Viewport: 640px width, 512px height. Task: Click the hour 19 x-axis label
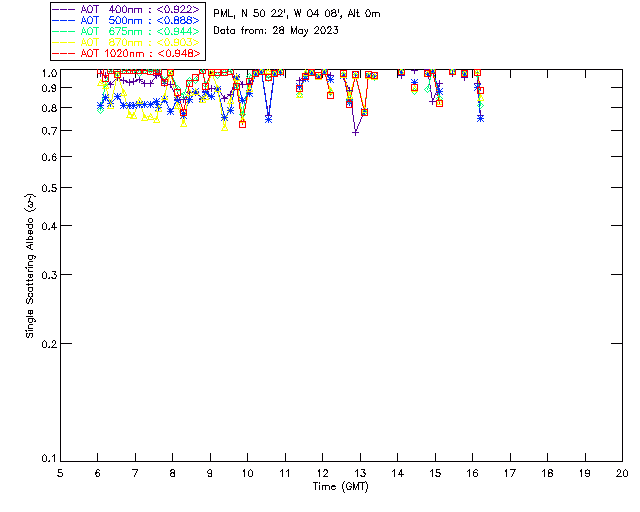(x=585, y=473)
